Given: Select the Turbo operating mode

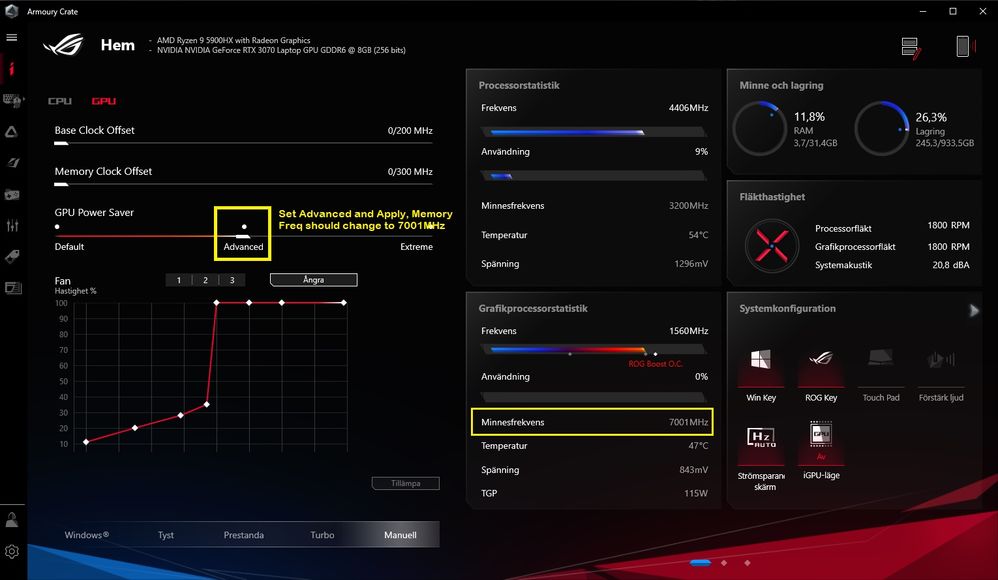Looking at the screenshot, I should click(x=322, y=535).
